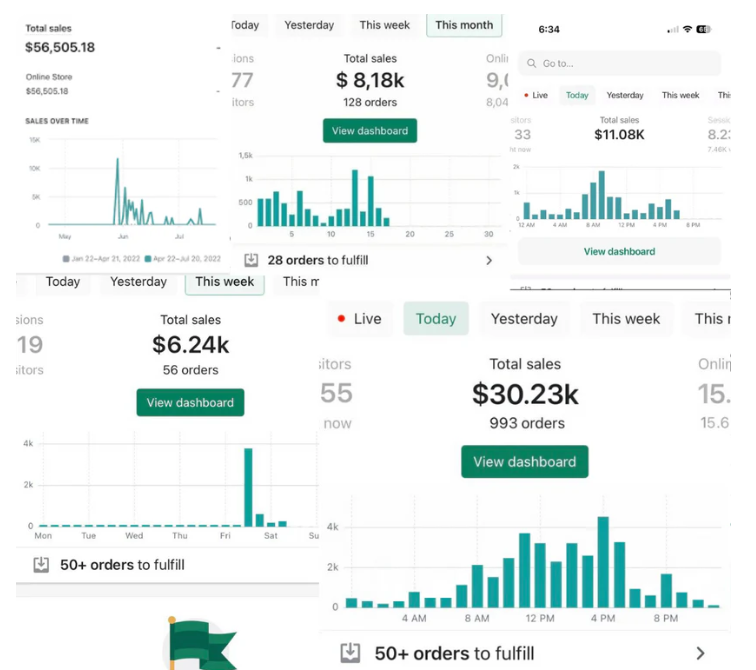
Task: Click the SALES OVER TIME heading
Action: (x=57, y=121)
